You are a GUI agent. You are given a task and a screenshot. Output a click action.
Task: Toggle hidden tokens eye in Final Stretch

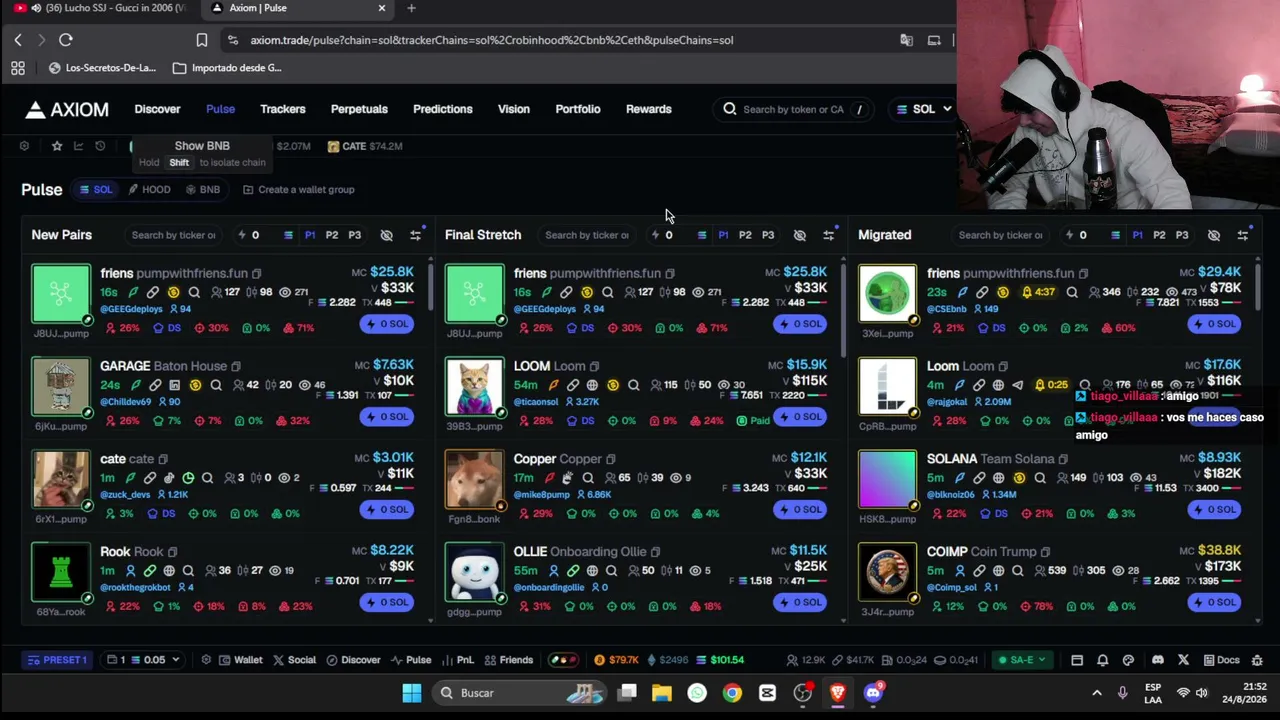799,235
